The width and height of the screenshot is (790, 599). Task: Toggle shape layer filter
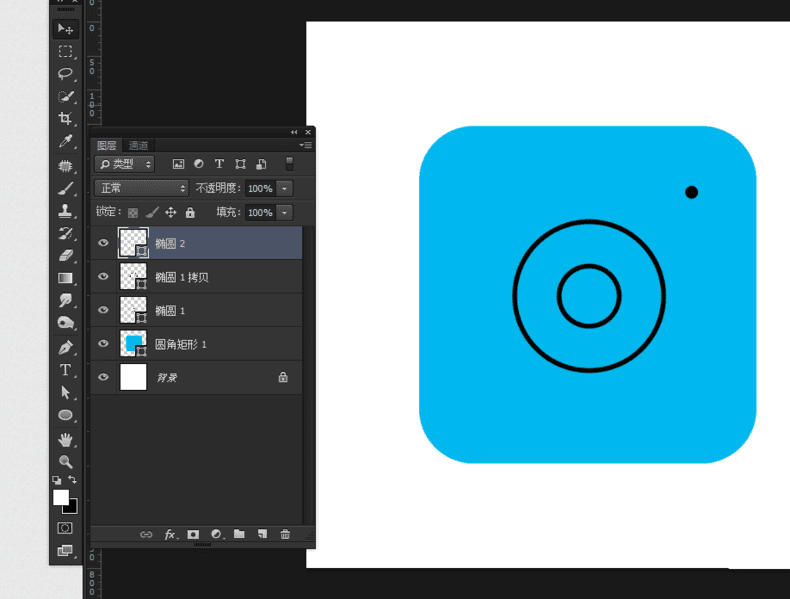pos(240,164)
